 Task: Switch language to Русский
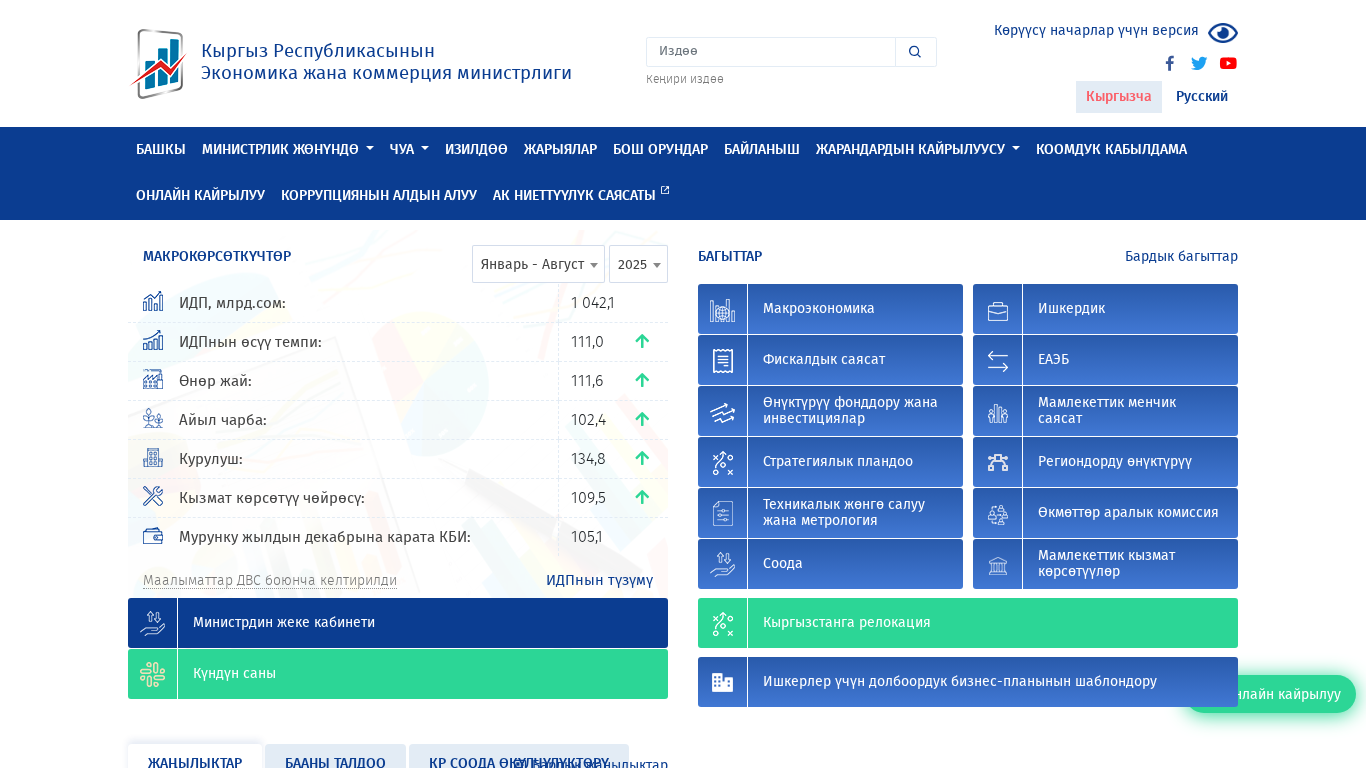coord(1201,97)
